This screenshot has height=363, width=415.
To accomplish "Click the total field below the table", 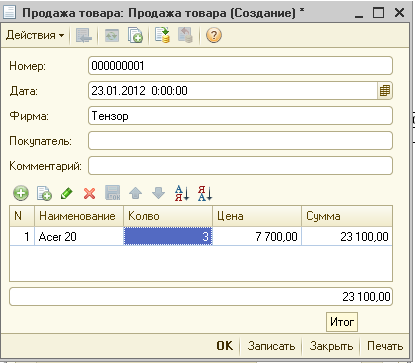I will click(201, 297).
